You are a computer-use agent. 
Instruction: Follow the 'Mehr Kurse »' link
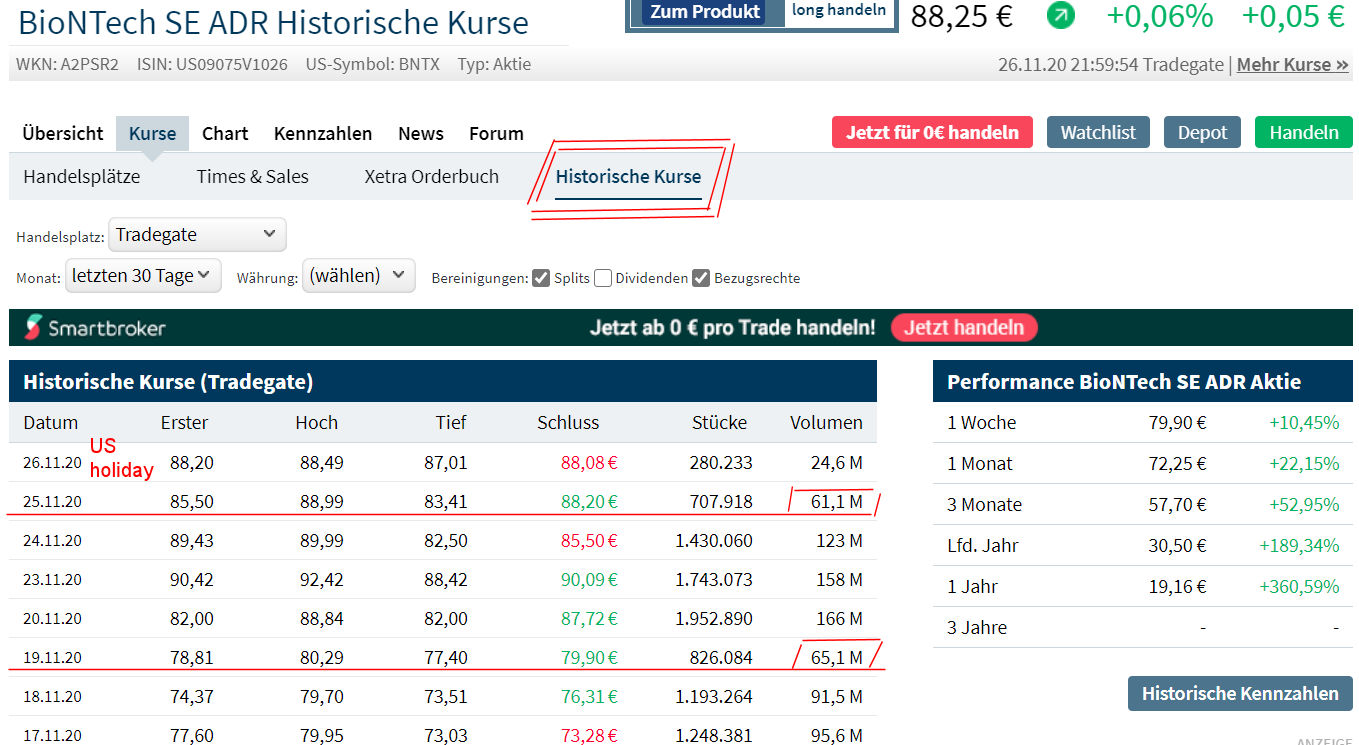[x=1292, y=63]
